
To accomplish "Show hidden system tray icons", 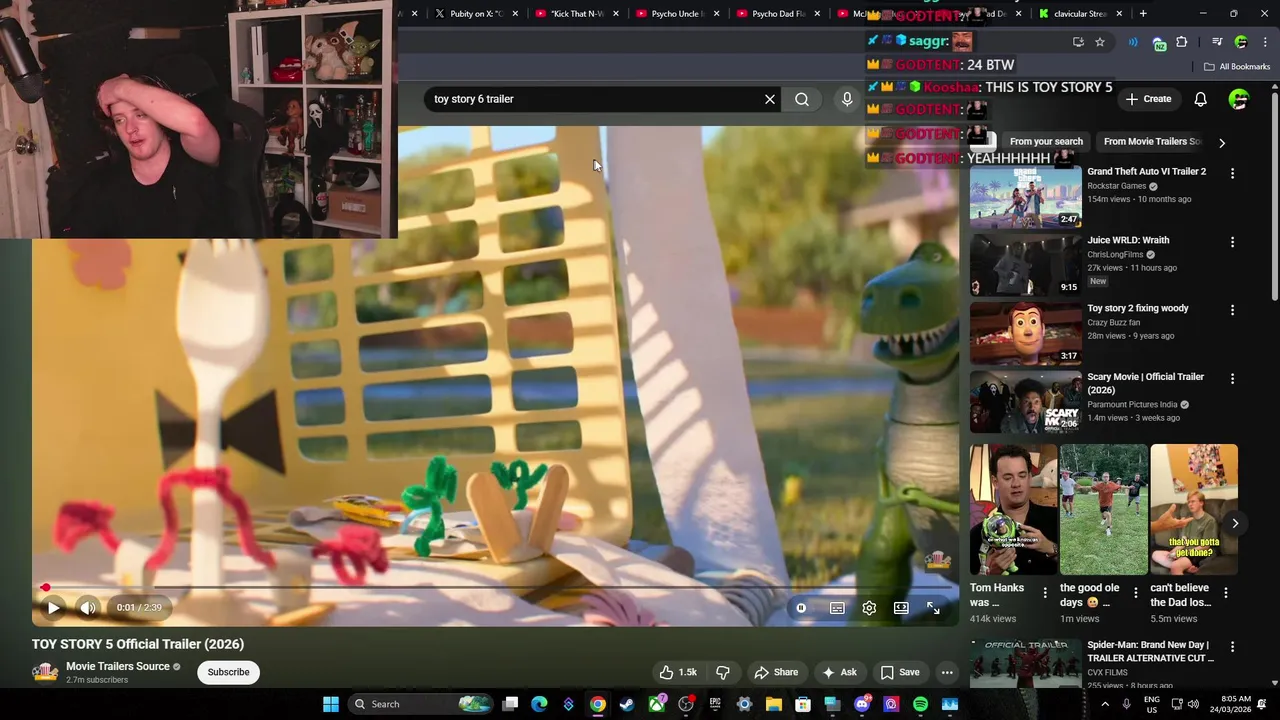I will coord(1105,704).
